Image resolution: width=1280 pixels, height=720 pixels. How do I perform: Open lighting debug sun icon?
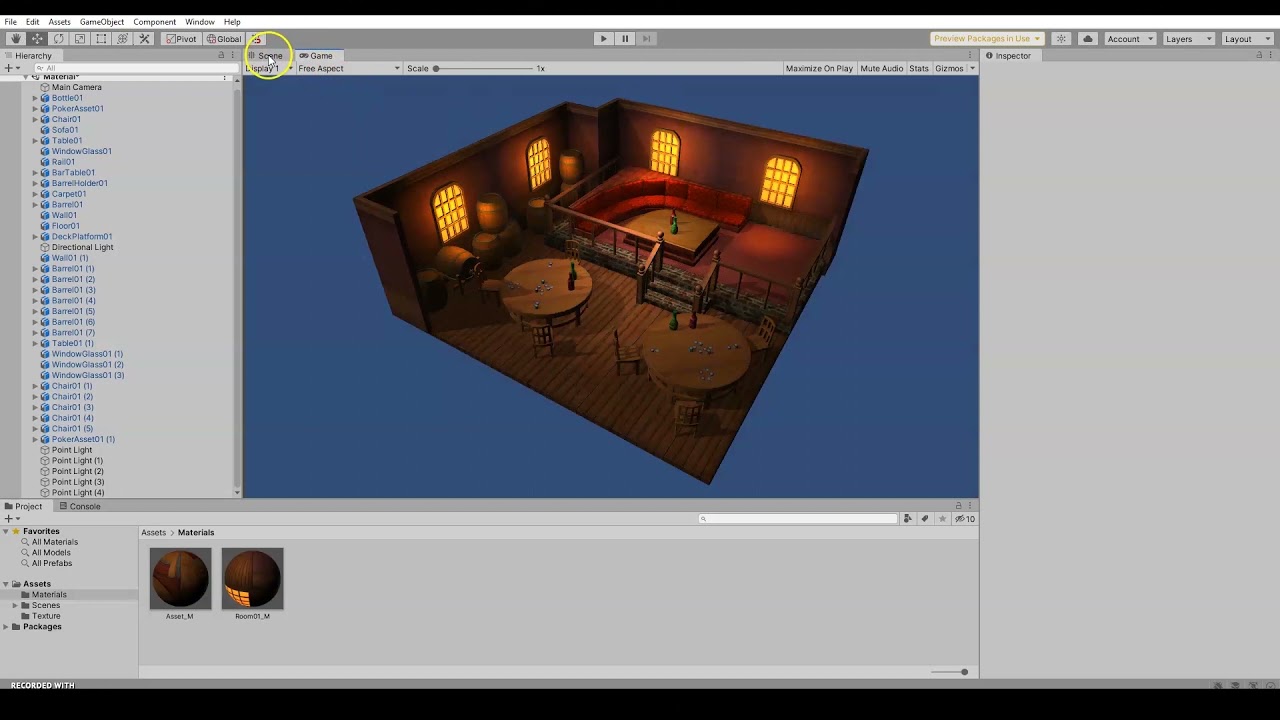coord(1061,39)
